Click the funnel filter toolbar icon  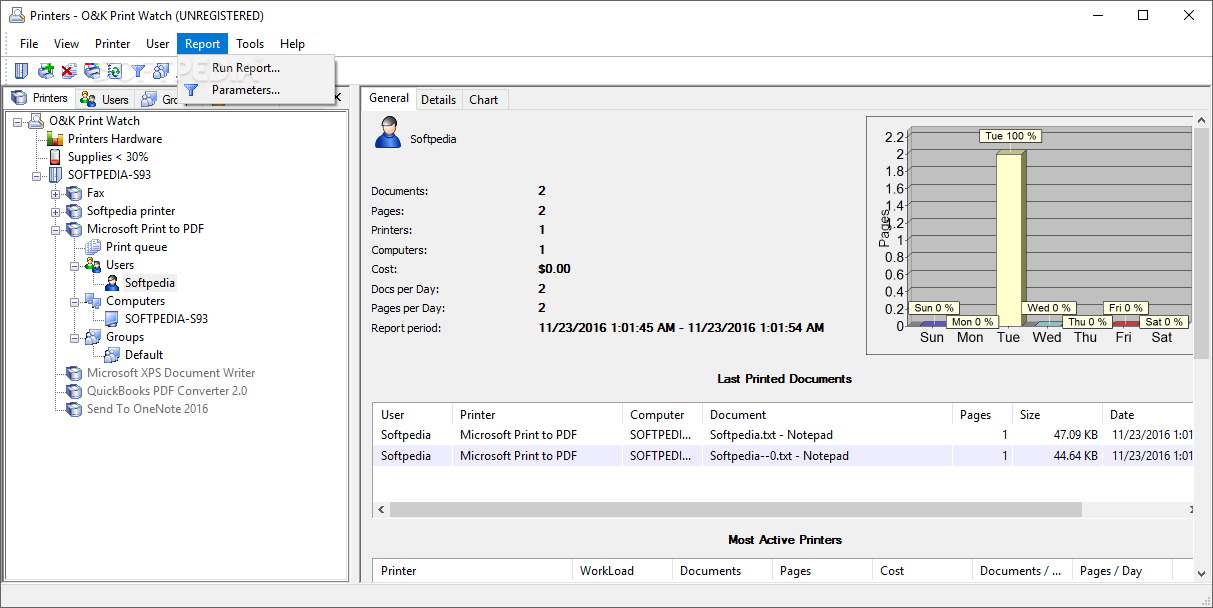pos(138,71)
